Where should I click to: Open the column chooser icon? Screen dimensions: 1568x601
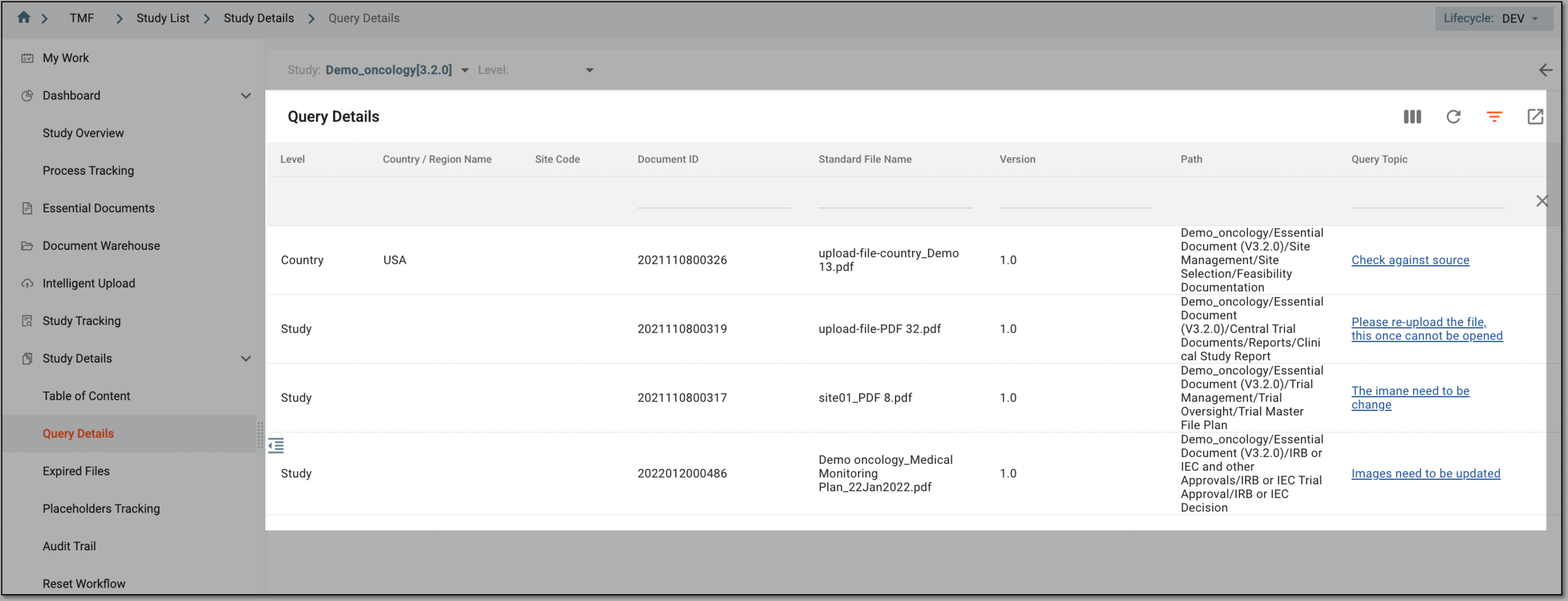pyautogui.click(x=1412, y=117)
